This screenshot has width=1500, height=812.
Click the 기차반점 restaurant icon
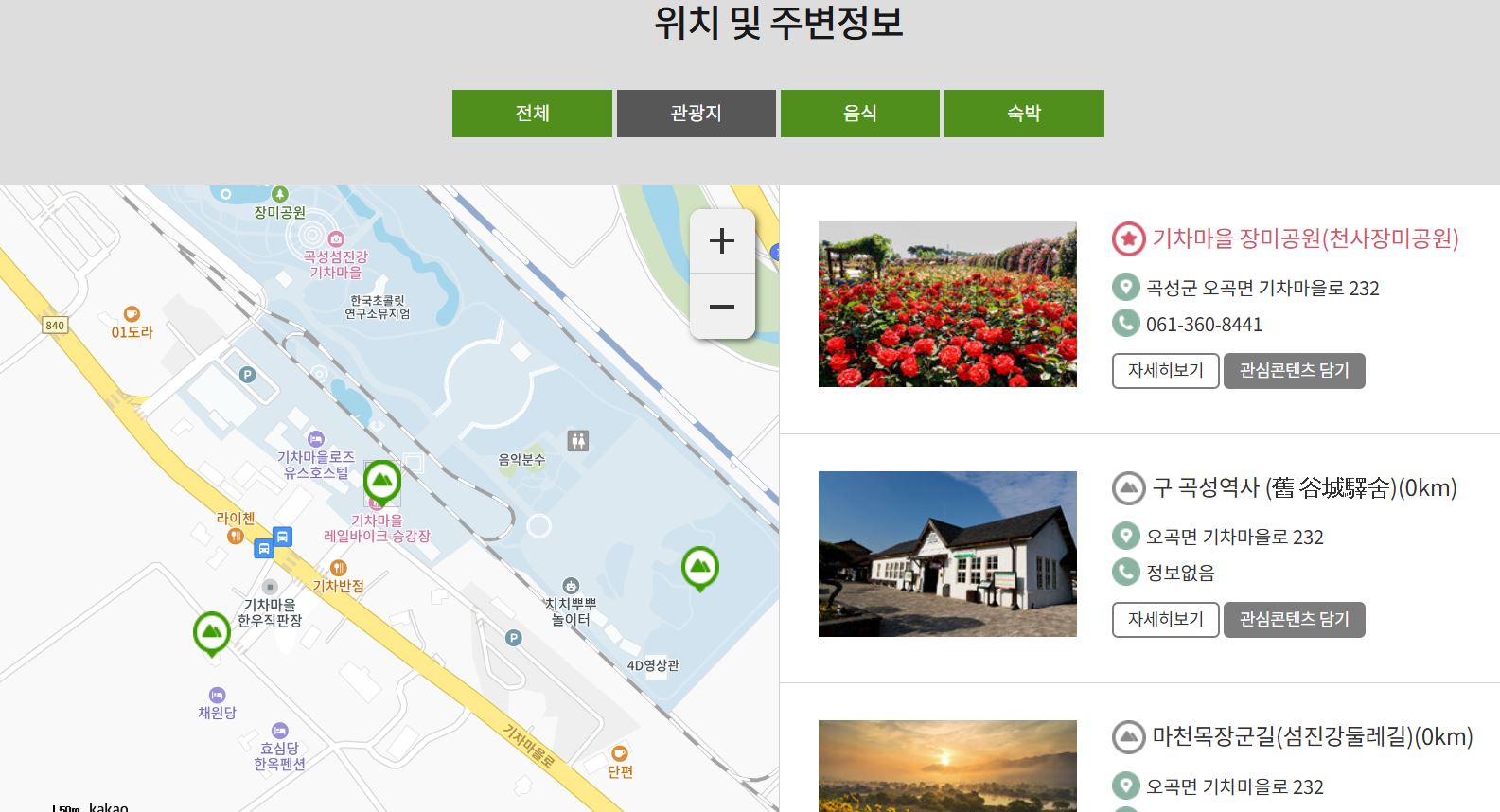point(338,568)
